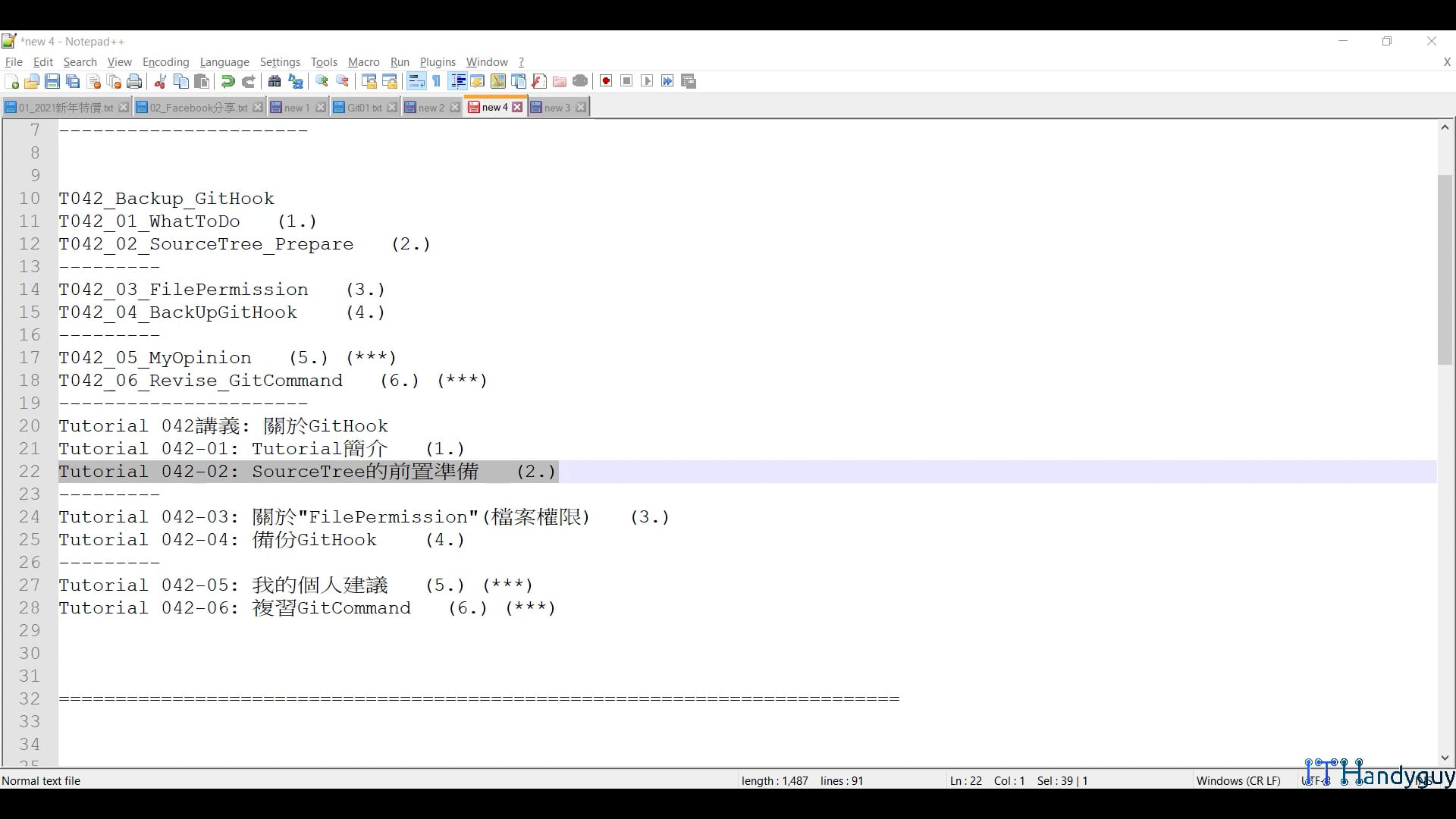
Task: Open the Plugins menu
Action: click(438, 62)
